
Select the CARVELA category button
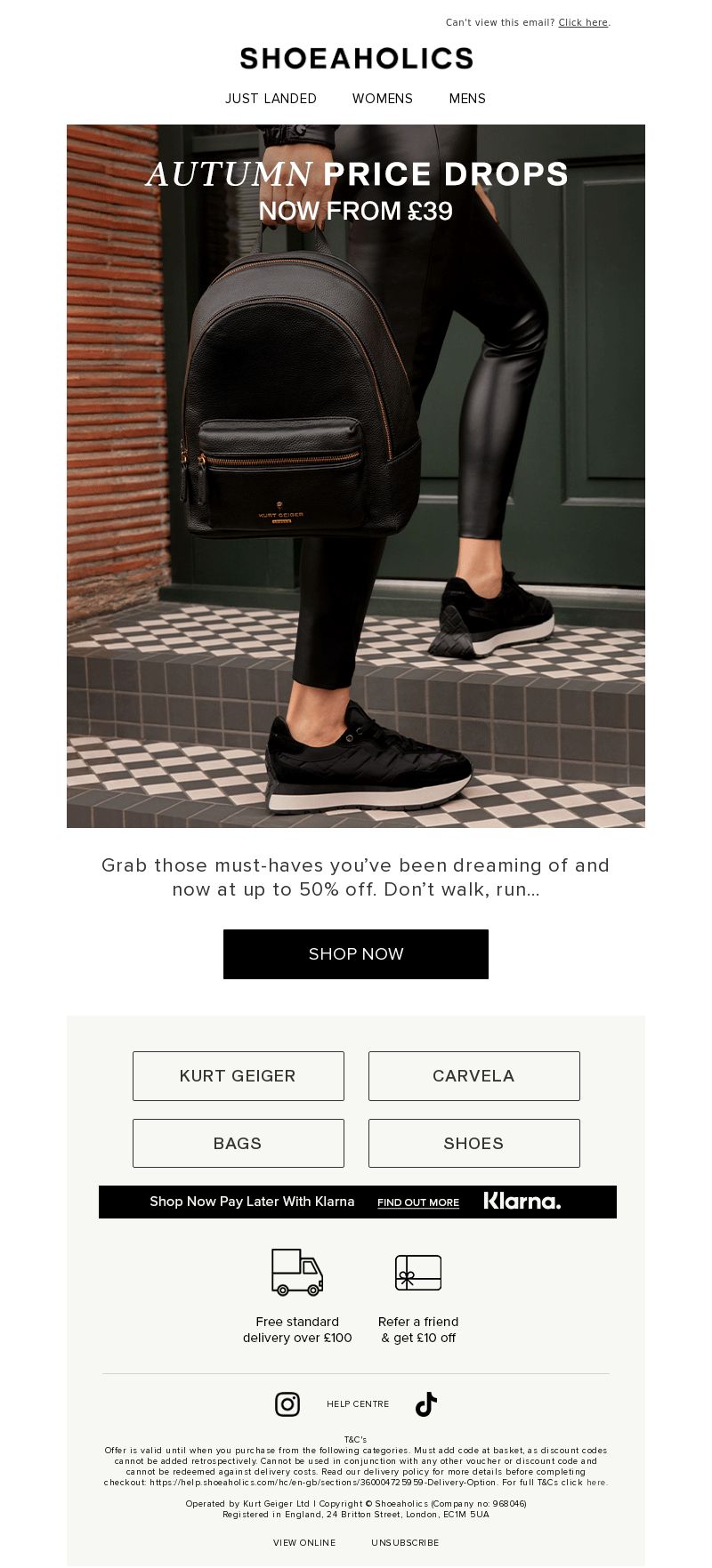(474, 1076)
